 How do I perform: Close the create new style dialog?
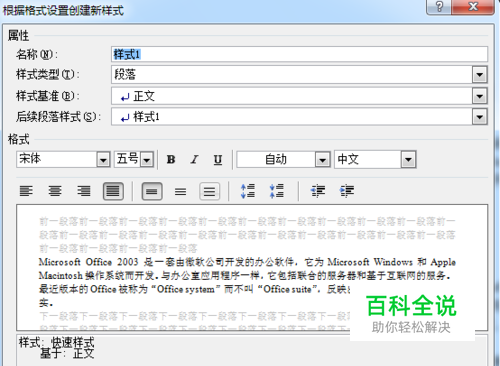[473, 7]
